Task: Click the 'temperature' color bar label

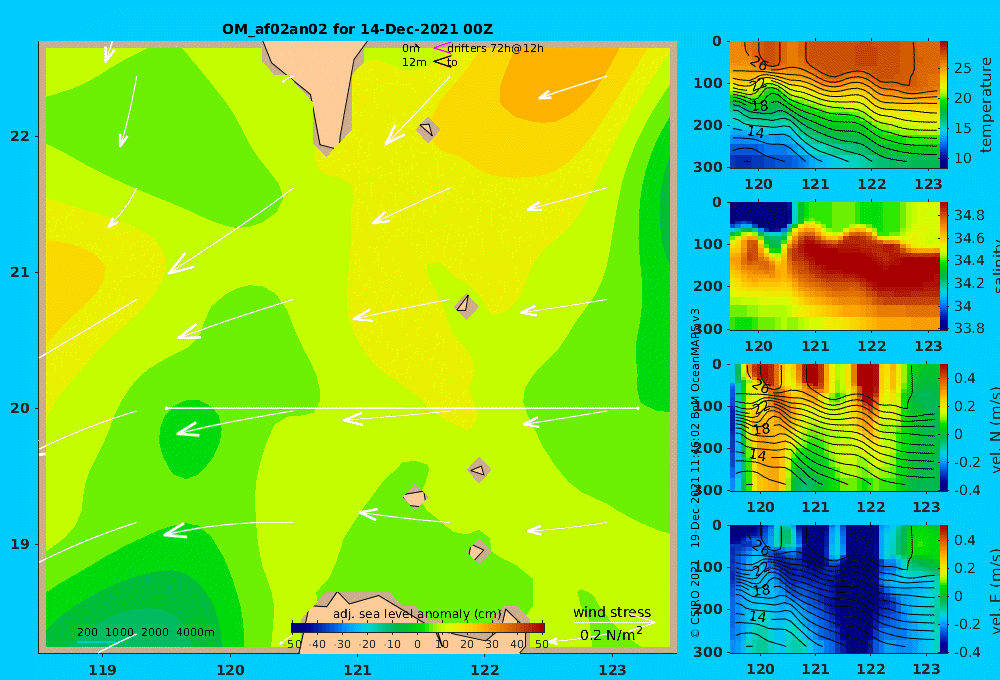Action: click(x=986, y=105)
